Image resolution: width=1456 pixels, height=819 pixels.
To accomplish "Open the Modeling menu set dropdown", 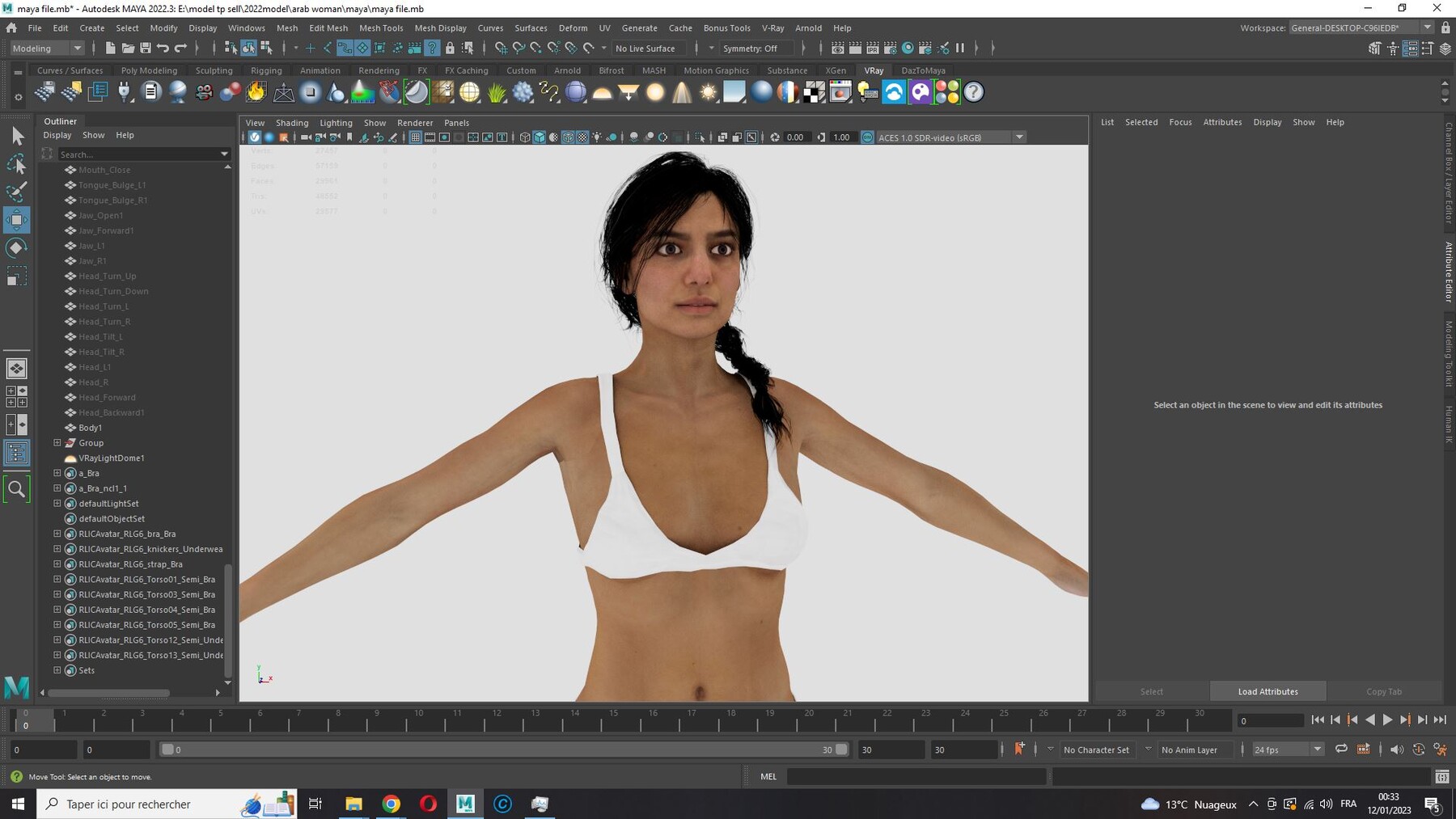I will [x=46, y=49].
